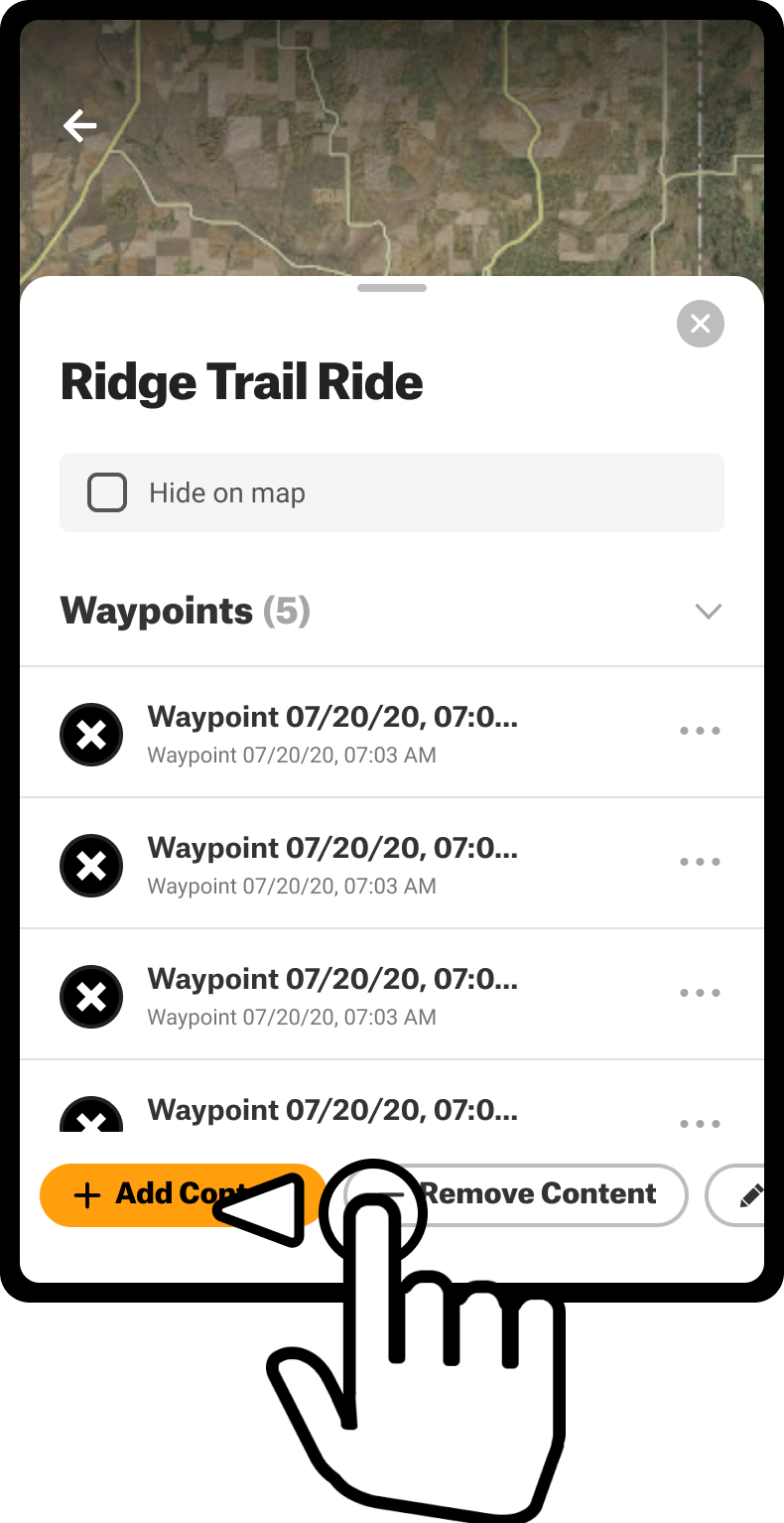Select the first waypoint list entry title
784x1523 pixels.
[331, 717]
